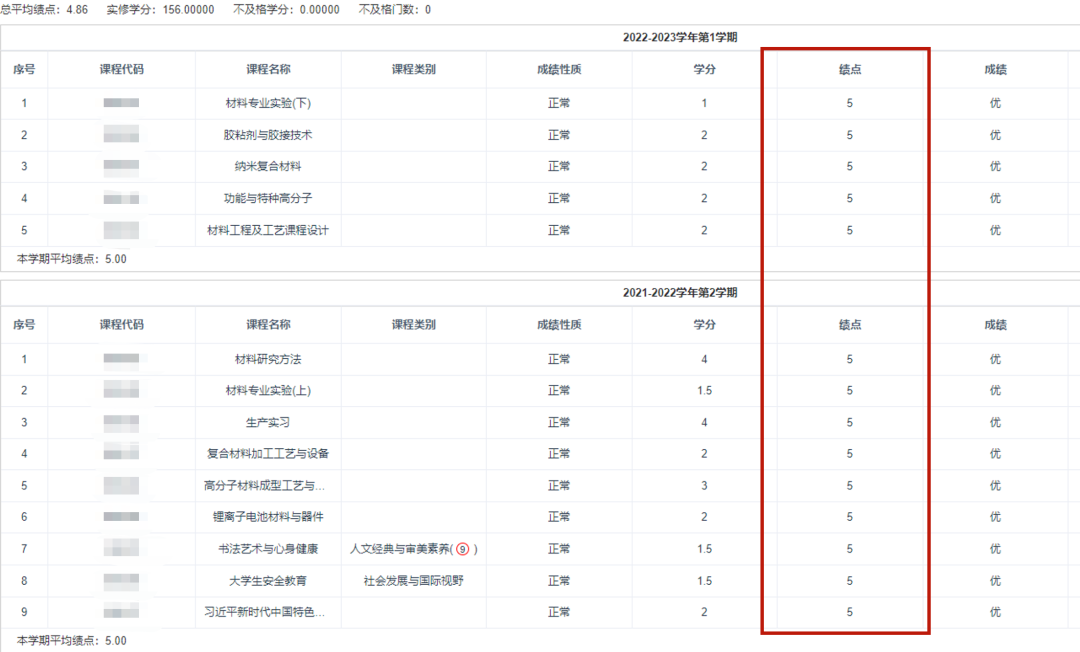
Task: Open the course 生产实习
Action: (x=267, y=421)
